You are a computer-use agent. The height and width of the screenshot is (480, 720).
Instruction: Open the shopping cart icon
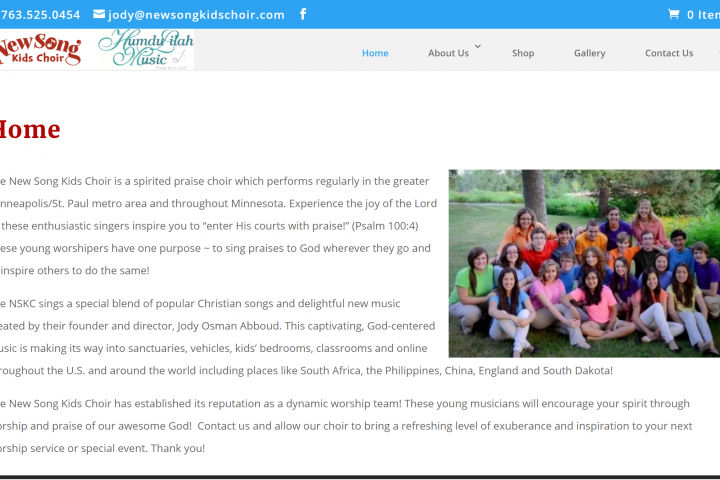[x=674, y=14]
